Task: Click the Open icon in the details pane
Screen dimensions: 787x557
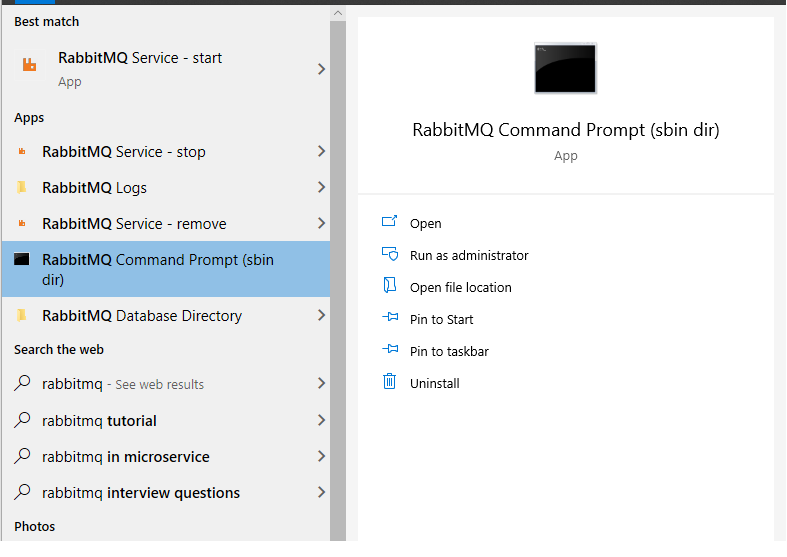Action: [x=389, y=221]
